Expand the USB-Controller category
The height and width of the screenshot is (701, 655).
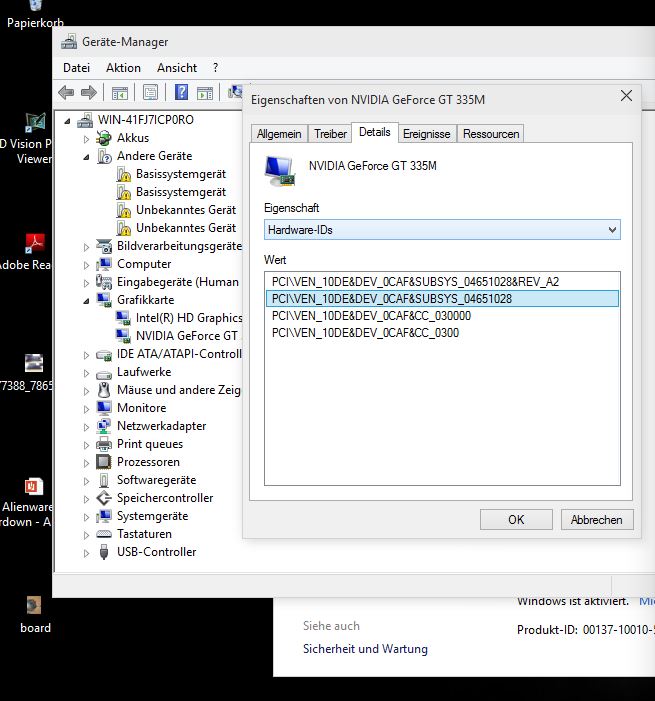pyautogui.click(x=86, y=553)
